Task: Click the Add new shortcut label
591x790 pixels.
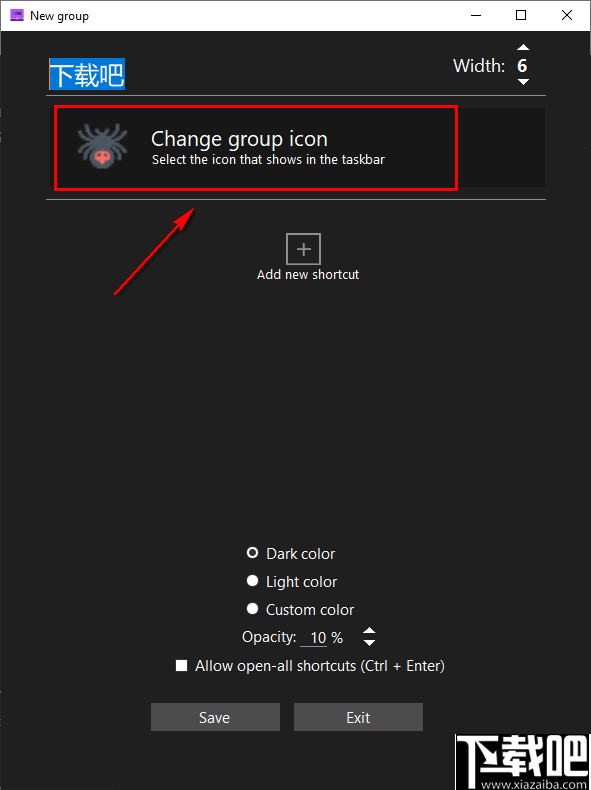Action: pos(308,275)
